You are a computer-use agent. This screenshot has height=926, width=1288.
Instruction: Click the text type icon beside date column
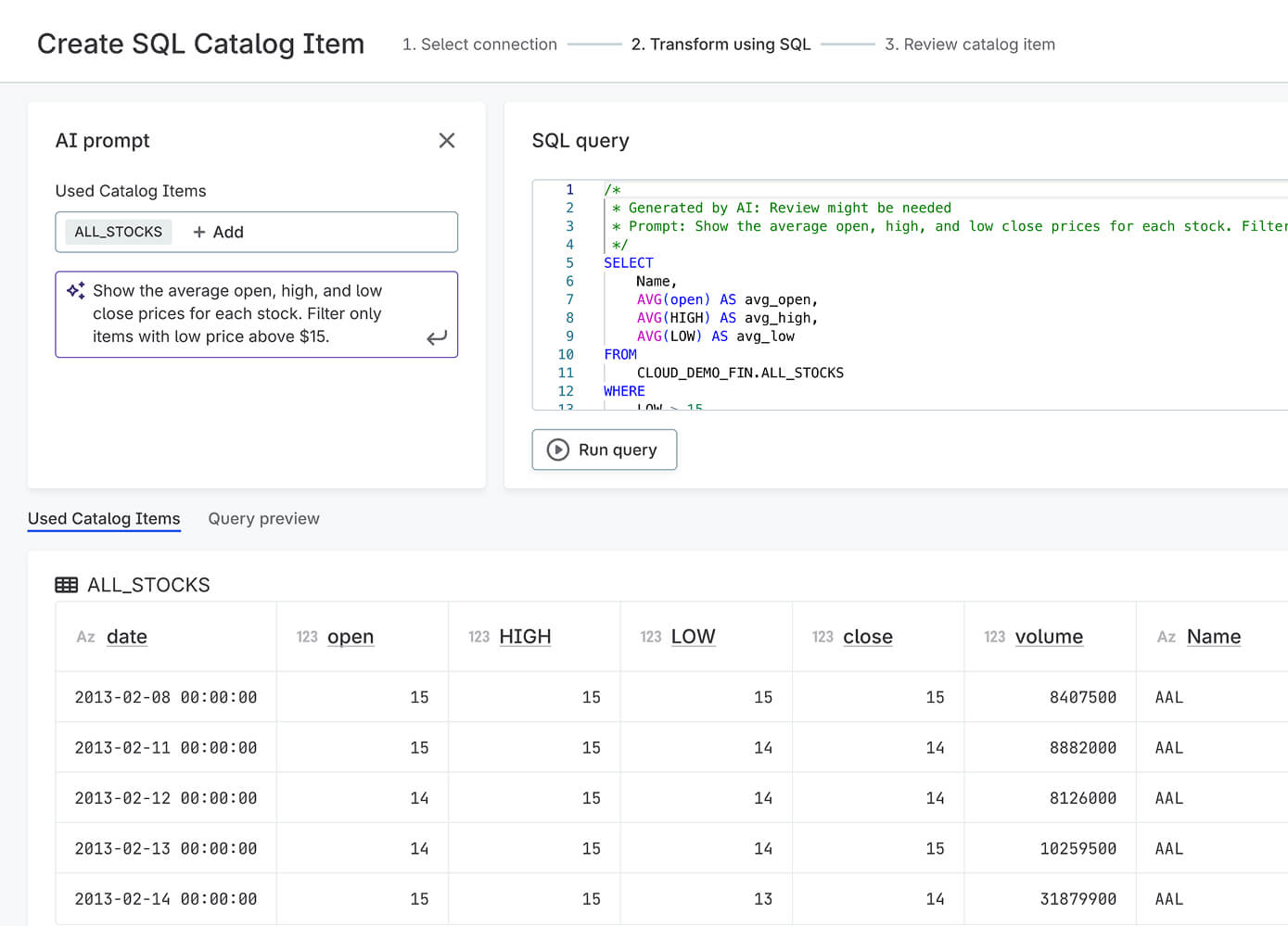[x=85, y=637]
